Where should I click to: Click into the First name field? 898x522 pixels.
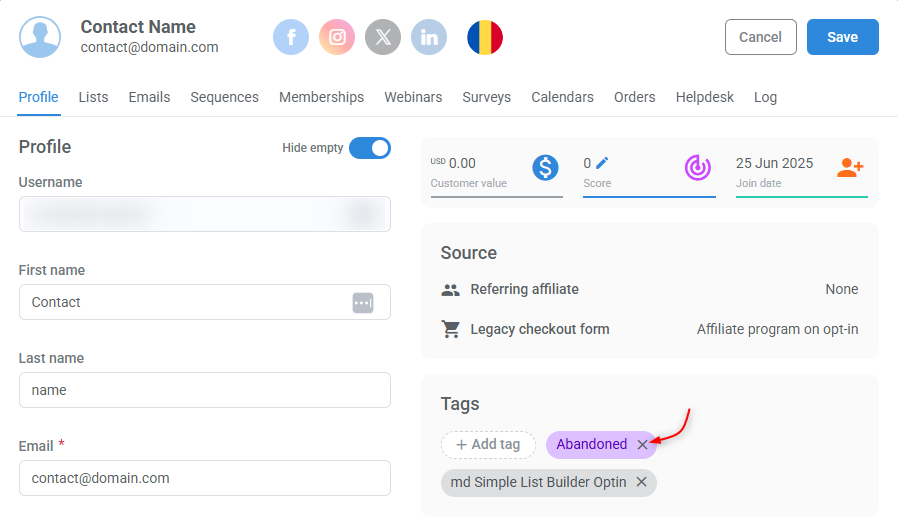pos(205,302)
